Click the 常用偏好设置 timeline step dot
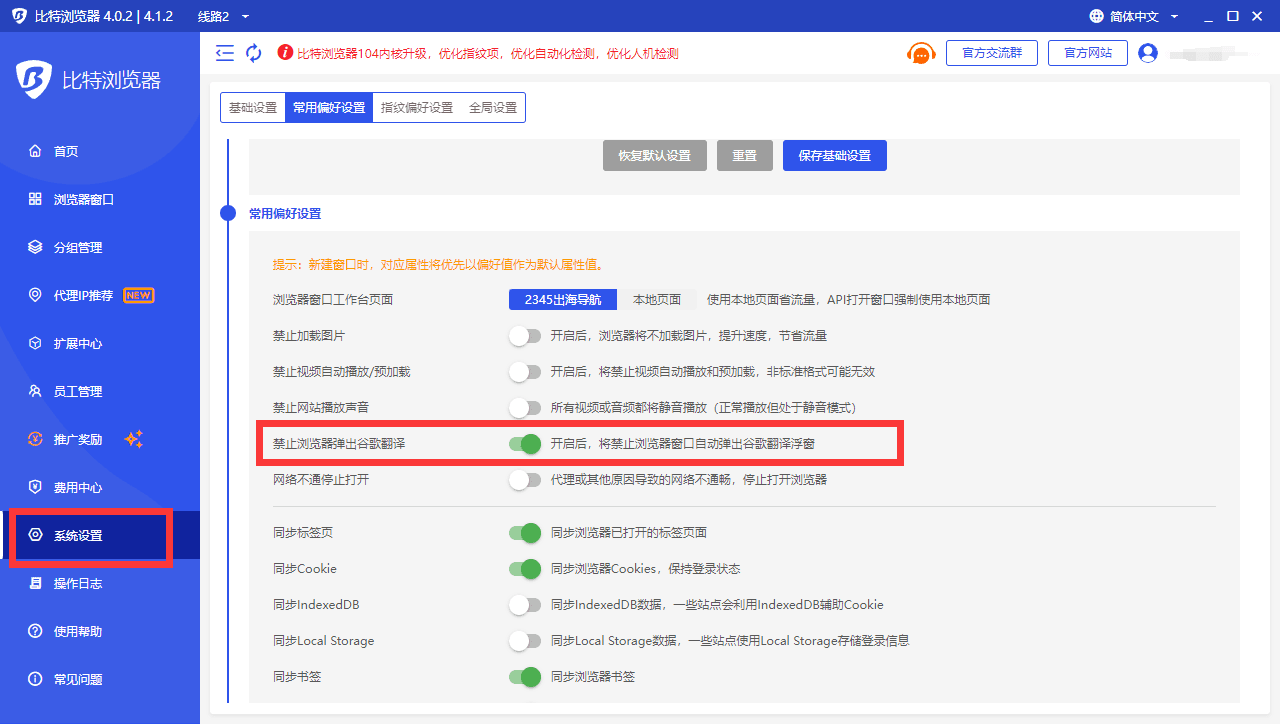Viewport: 1280px width, 724px height. tap(228, 213)
